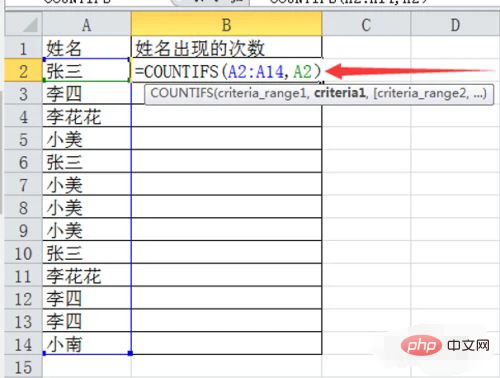Click the [criteria_range2, ...] argument in the tooltip

click(x=430, y=93)
